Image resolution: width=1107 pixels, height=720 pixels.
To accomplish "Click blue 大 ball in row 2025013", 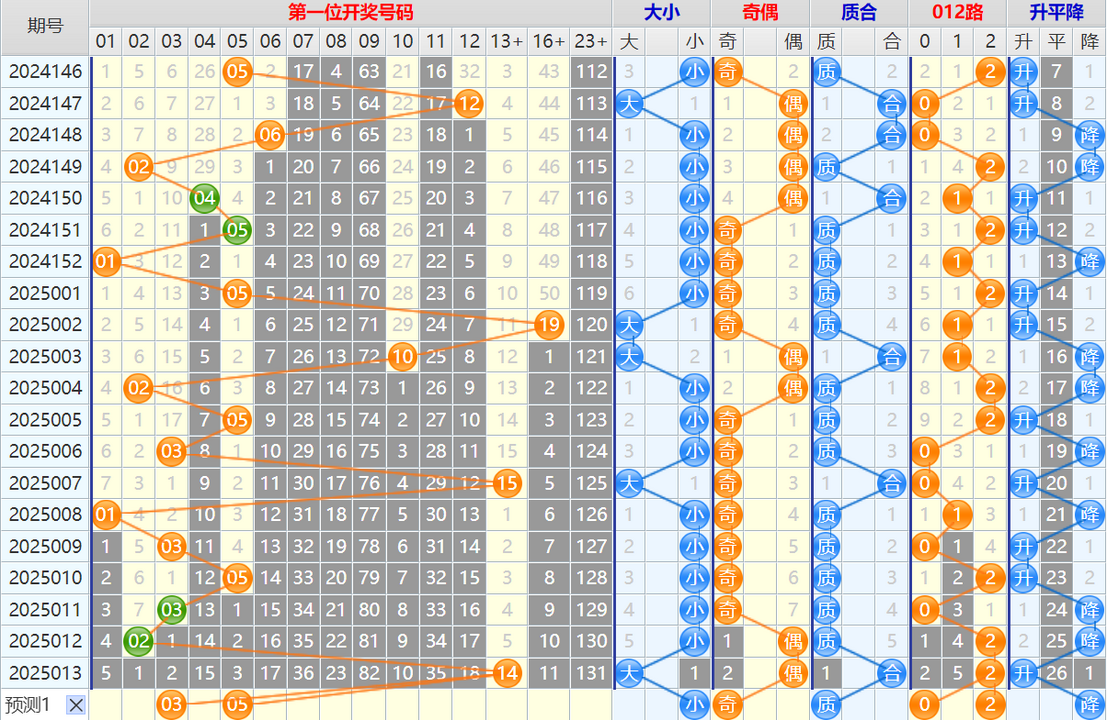I will point(628,673).
